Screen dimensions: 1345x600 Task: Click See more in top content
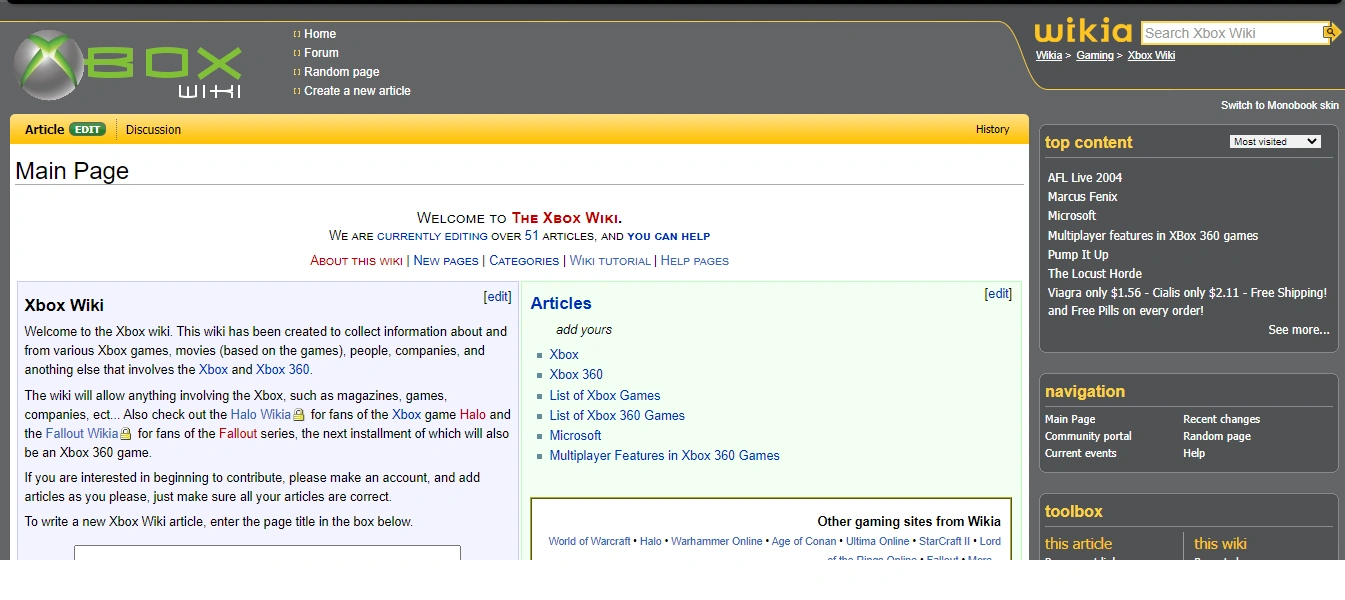1299,330
